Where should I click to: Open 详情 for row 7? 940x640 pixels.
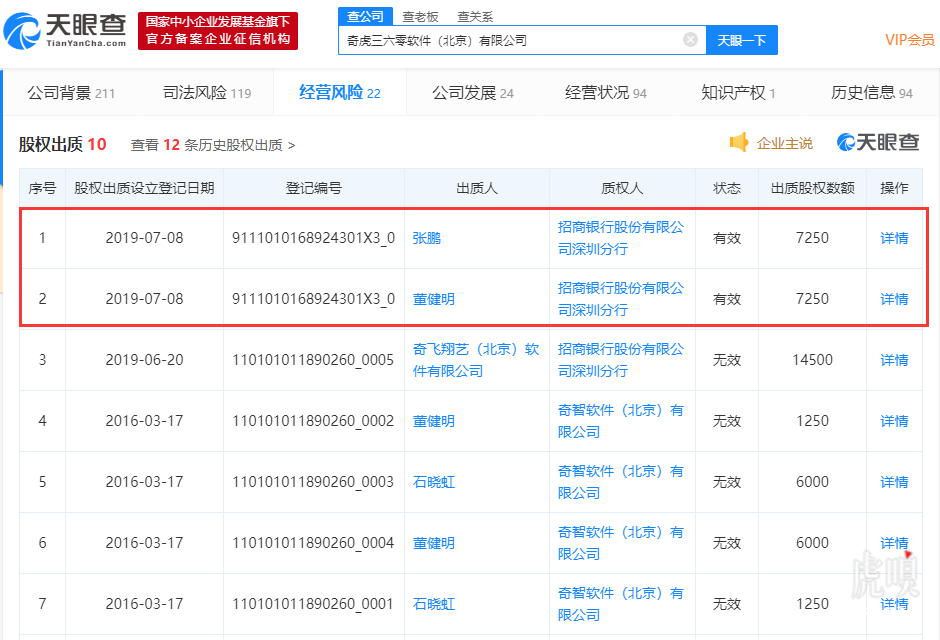tap(894, 604)
